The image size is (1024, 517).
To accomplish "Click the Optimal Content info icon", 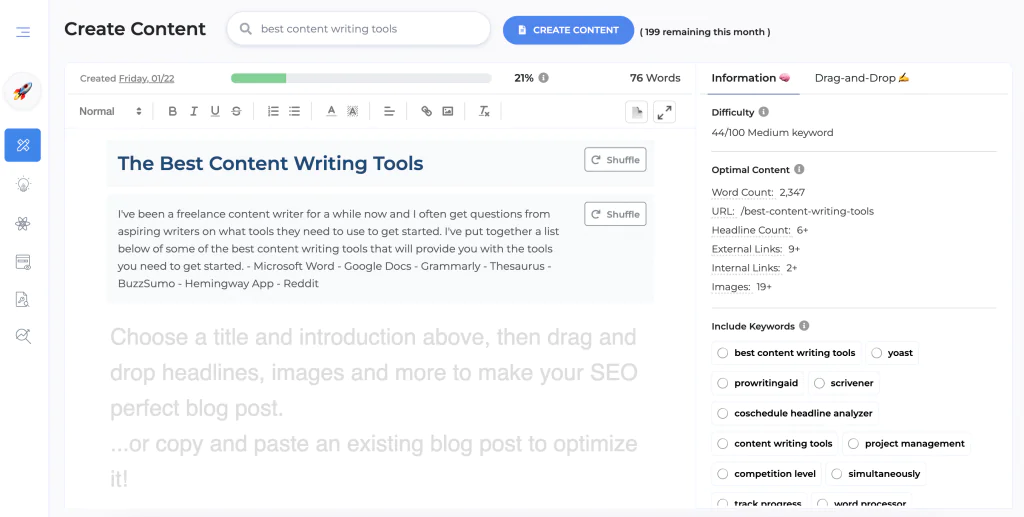I will tap(799, 169).
